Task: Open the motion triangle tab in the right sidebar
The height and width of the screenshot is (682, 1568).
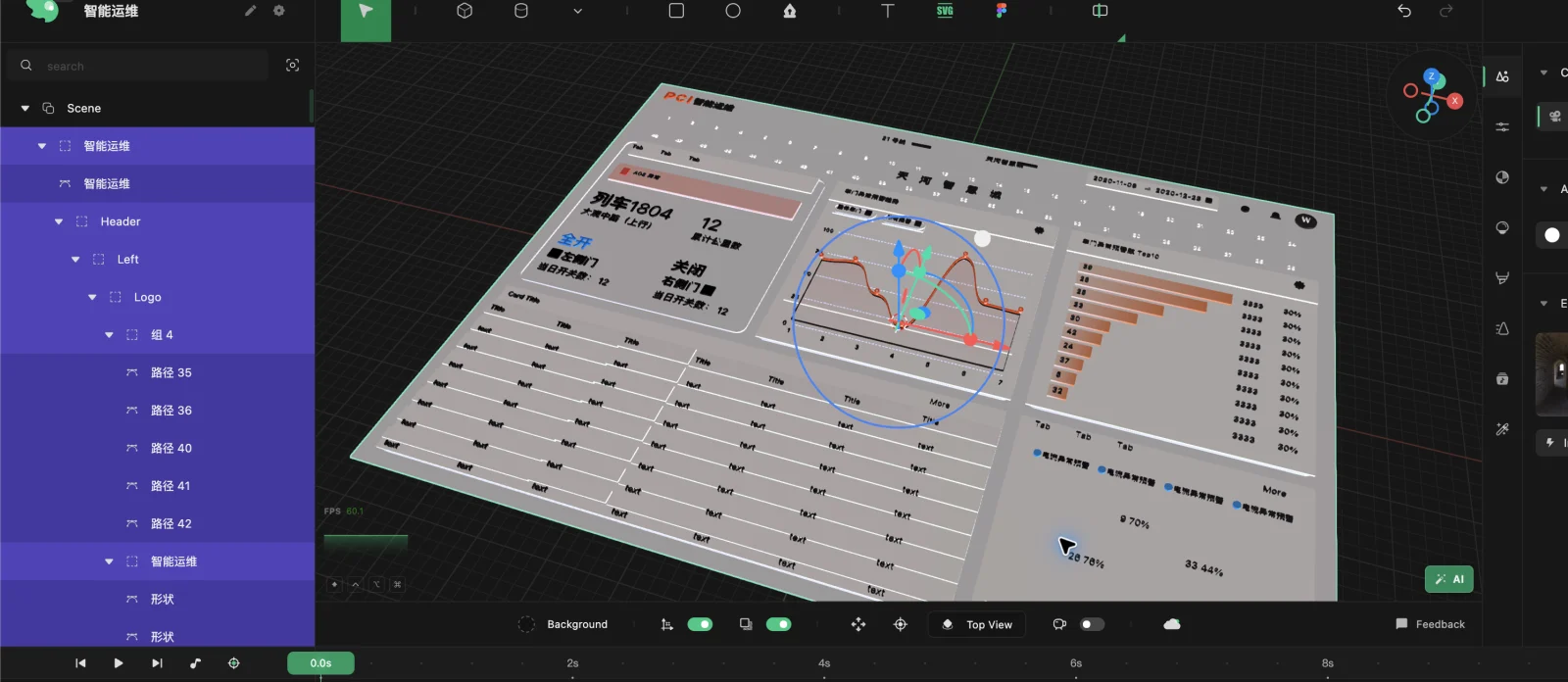Action: click(1502, 328)
